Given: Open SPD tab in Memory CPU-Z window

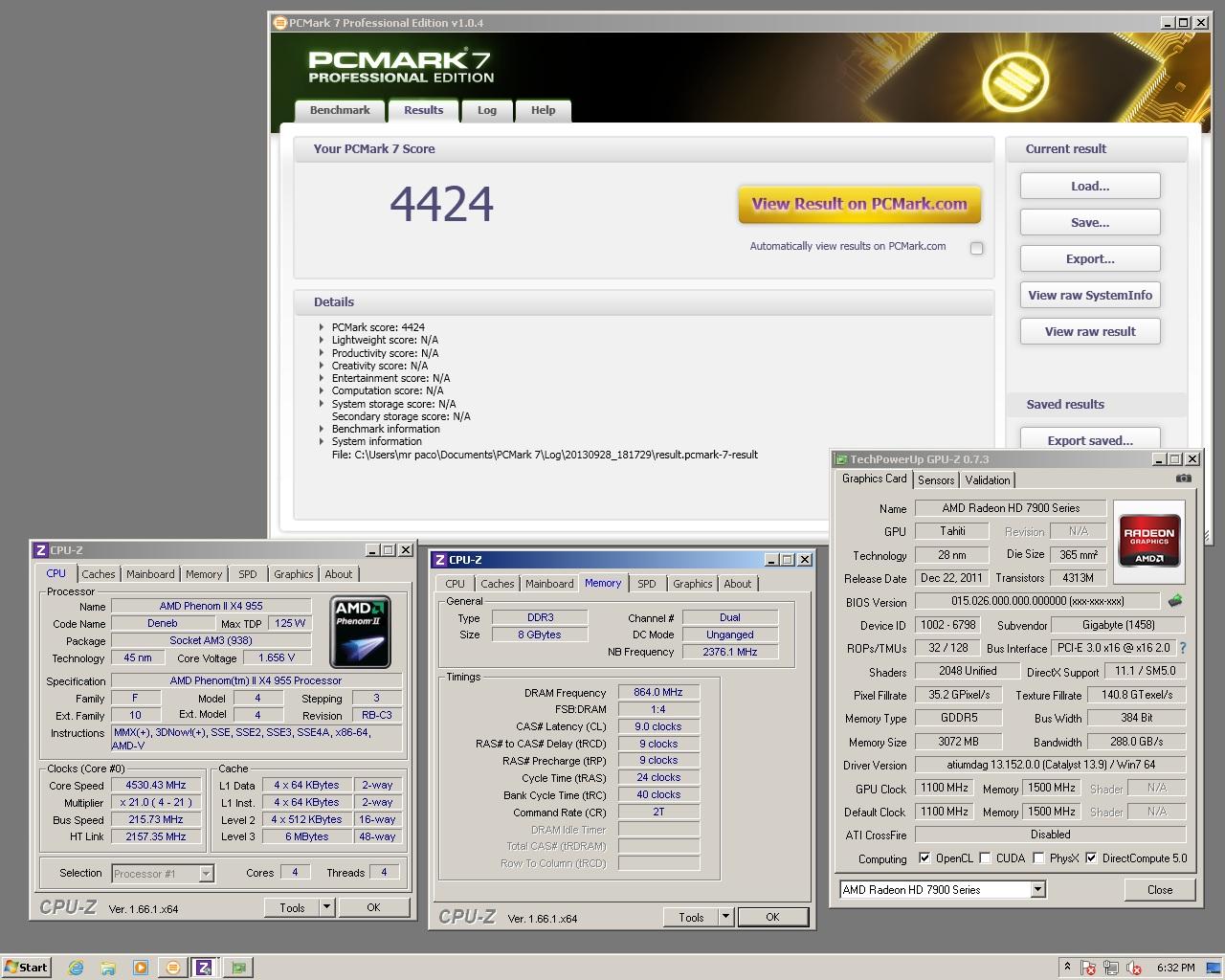Looking at the screenshot, I should [x=647, y=584].
